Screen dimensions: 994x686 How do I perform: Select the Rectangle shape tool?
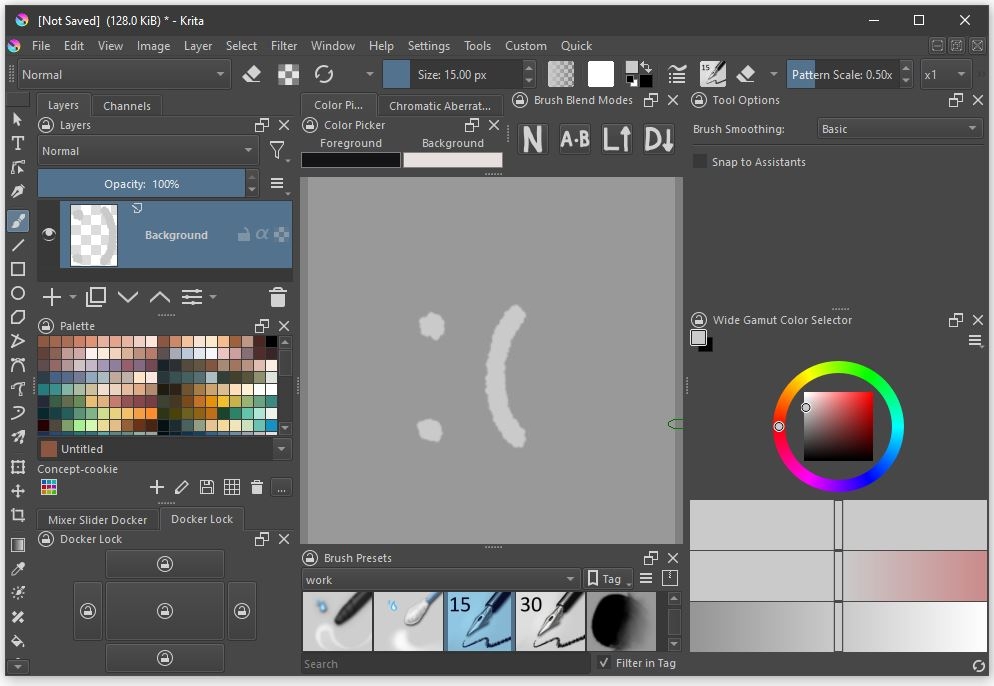coord(18,269)
